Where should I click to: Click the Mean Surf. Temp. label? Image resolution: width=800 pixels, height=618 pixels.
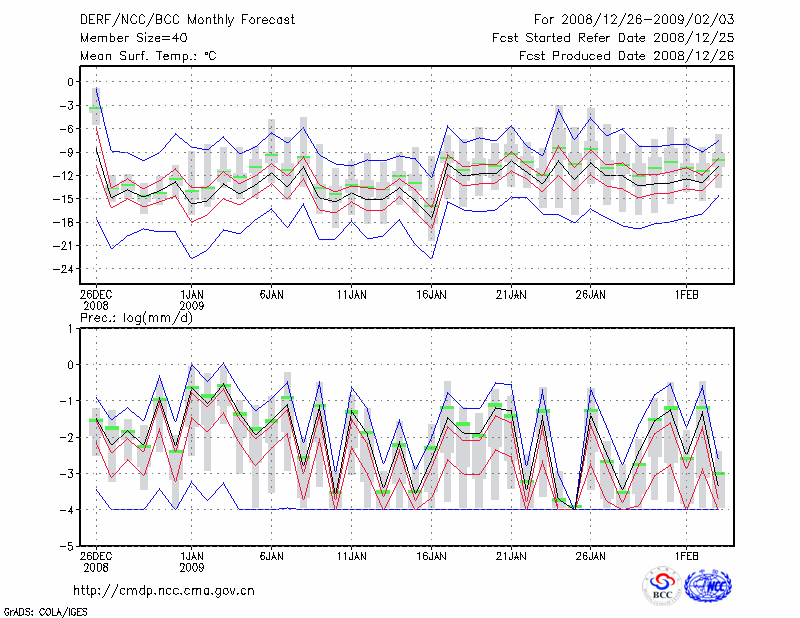coord(147,56)
